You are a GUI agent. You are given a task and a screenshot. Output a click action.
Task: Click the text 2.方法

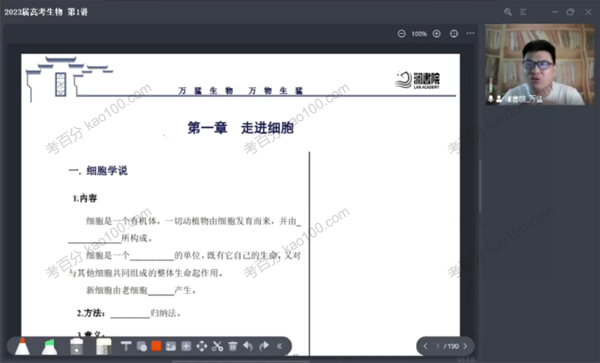(91, 313)
